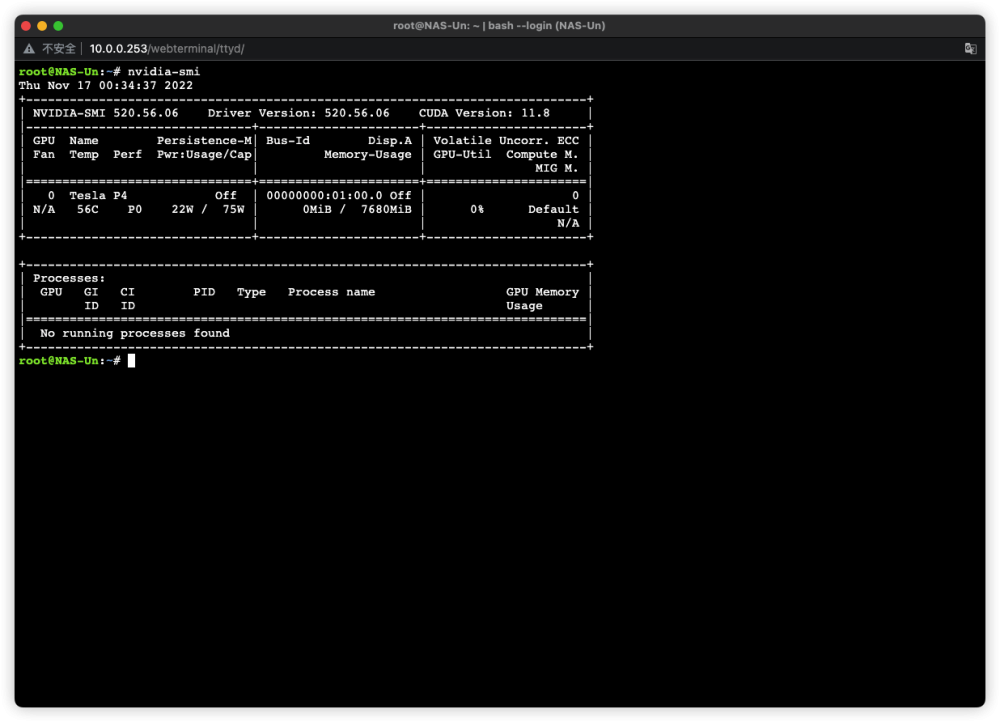Click the 'Process name' column header

point(331,292)
